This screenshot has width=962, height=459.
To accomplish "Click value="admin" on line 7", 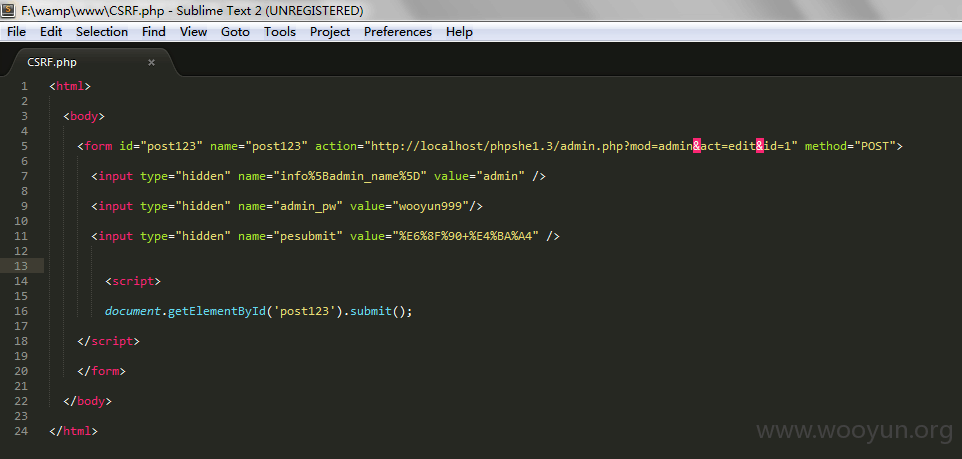I will tap(480, 176).
